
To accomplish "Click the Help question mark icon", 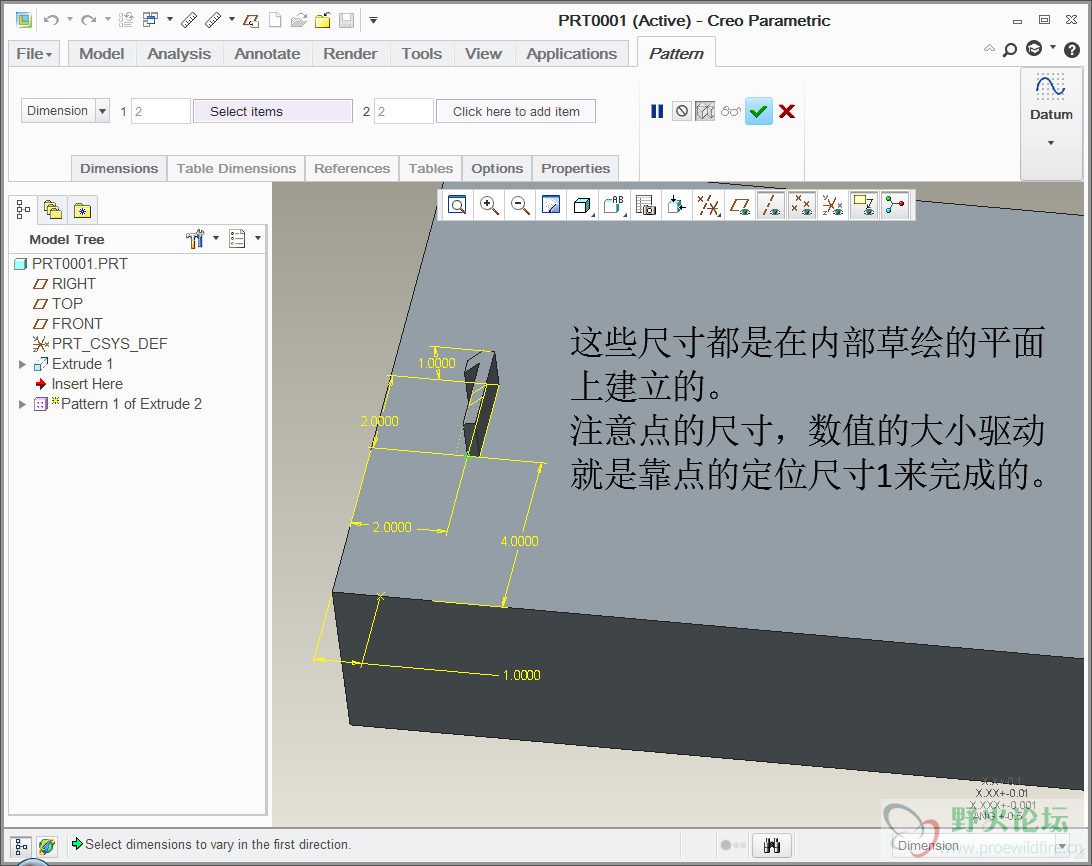I will click(1072, 49).
